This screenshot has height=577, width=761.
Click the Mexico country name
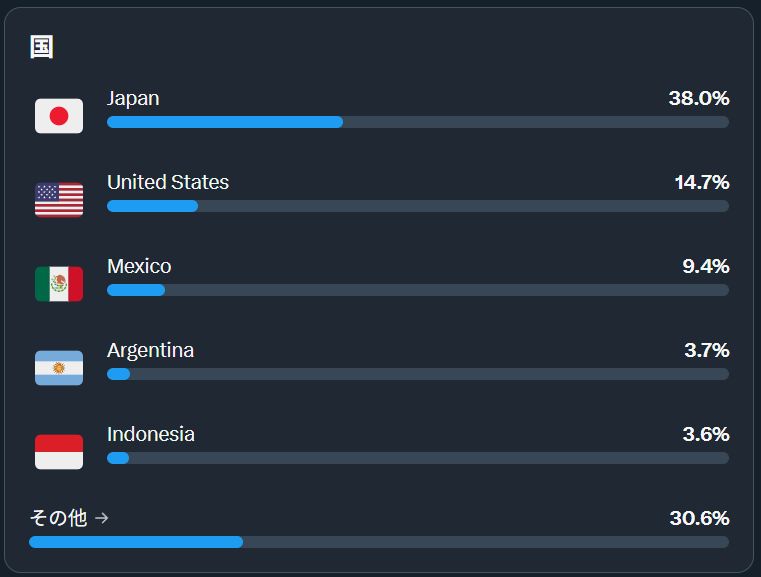[139, 266]
